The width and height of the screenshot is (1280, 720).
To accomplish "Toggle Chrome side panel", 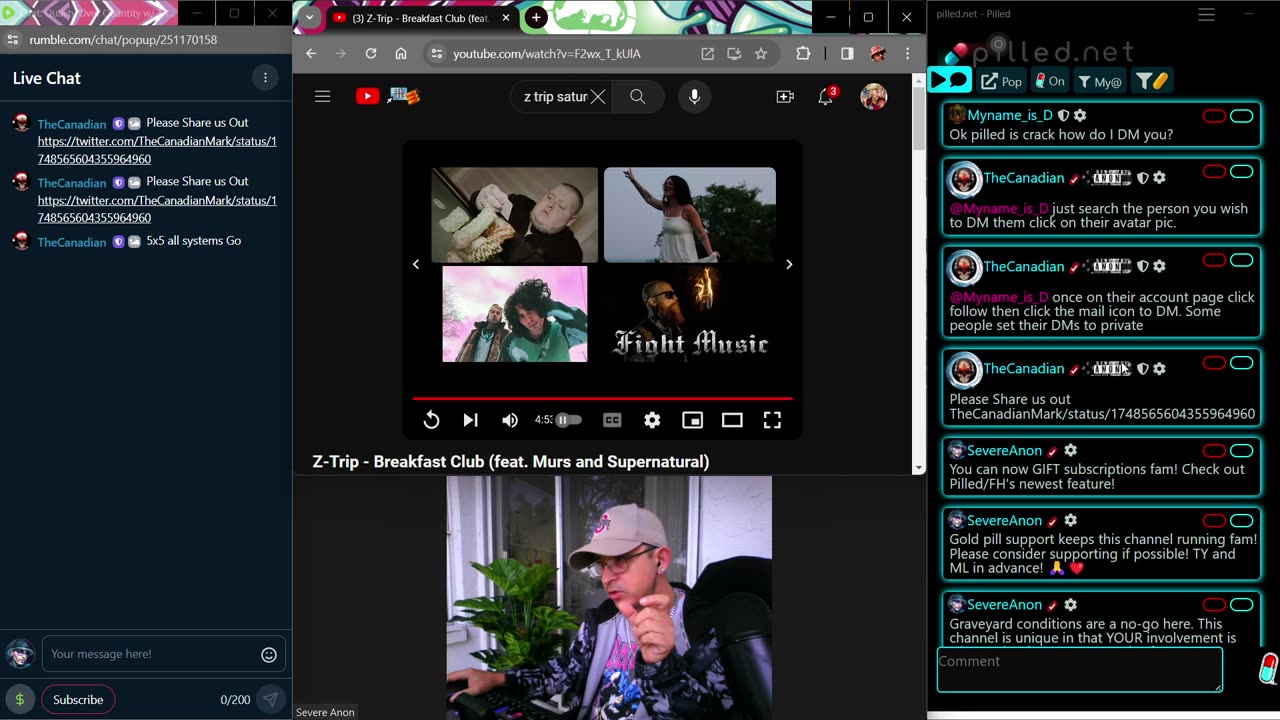I will pos(847,54).
